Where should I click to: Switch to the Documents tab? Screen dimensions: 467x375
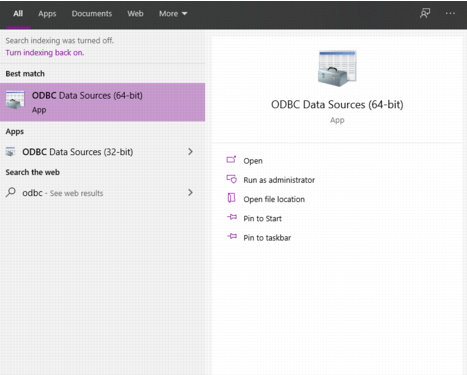pos(92,14)
